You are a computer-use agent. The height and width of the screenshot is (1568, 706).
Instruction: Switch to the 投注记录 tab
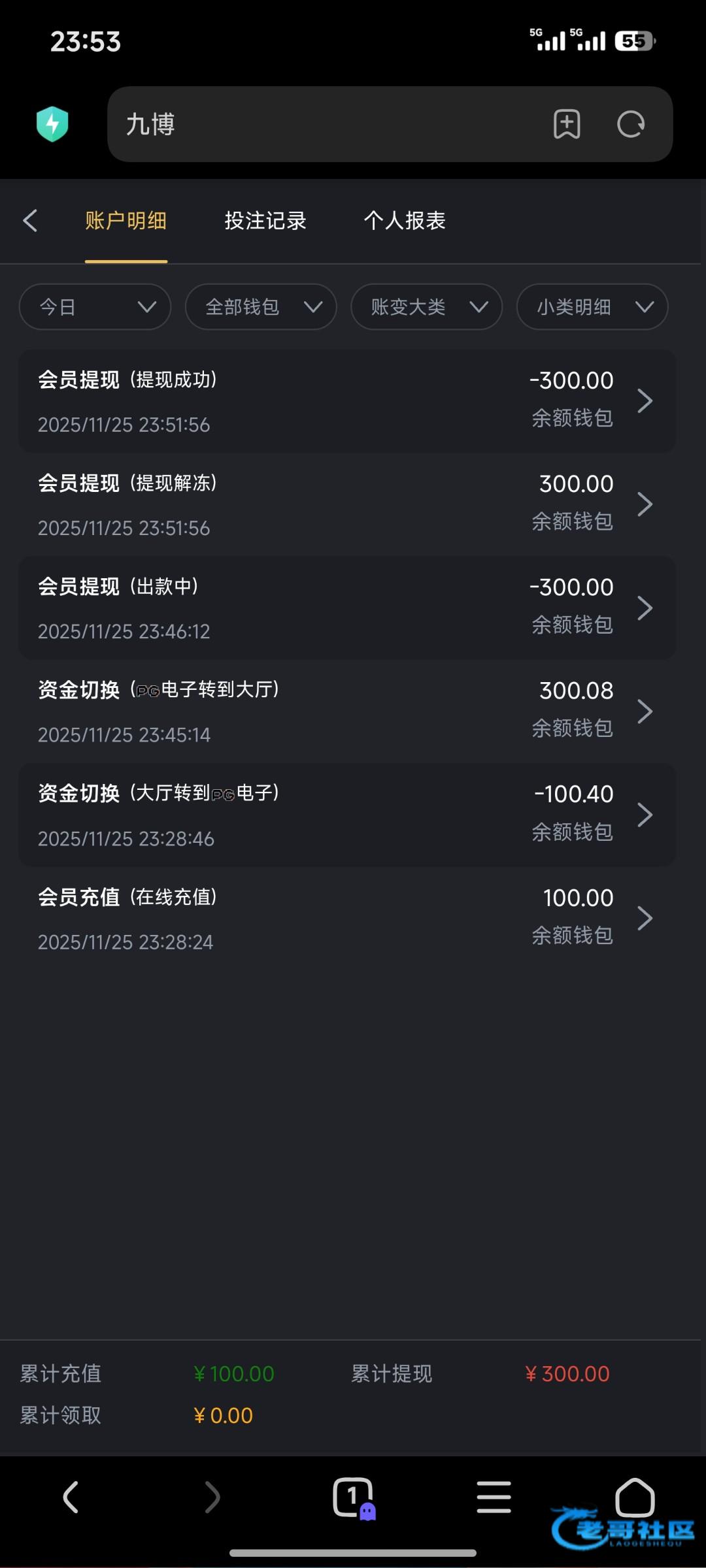click(265, 221)
